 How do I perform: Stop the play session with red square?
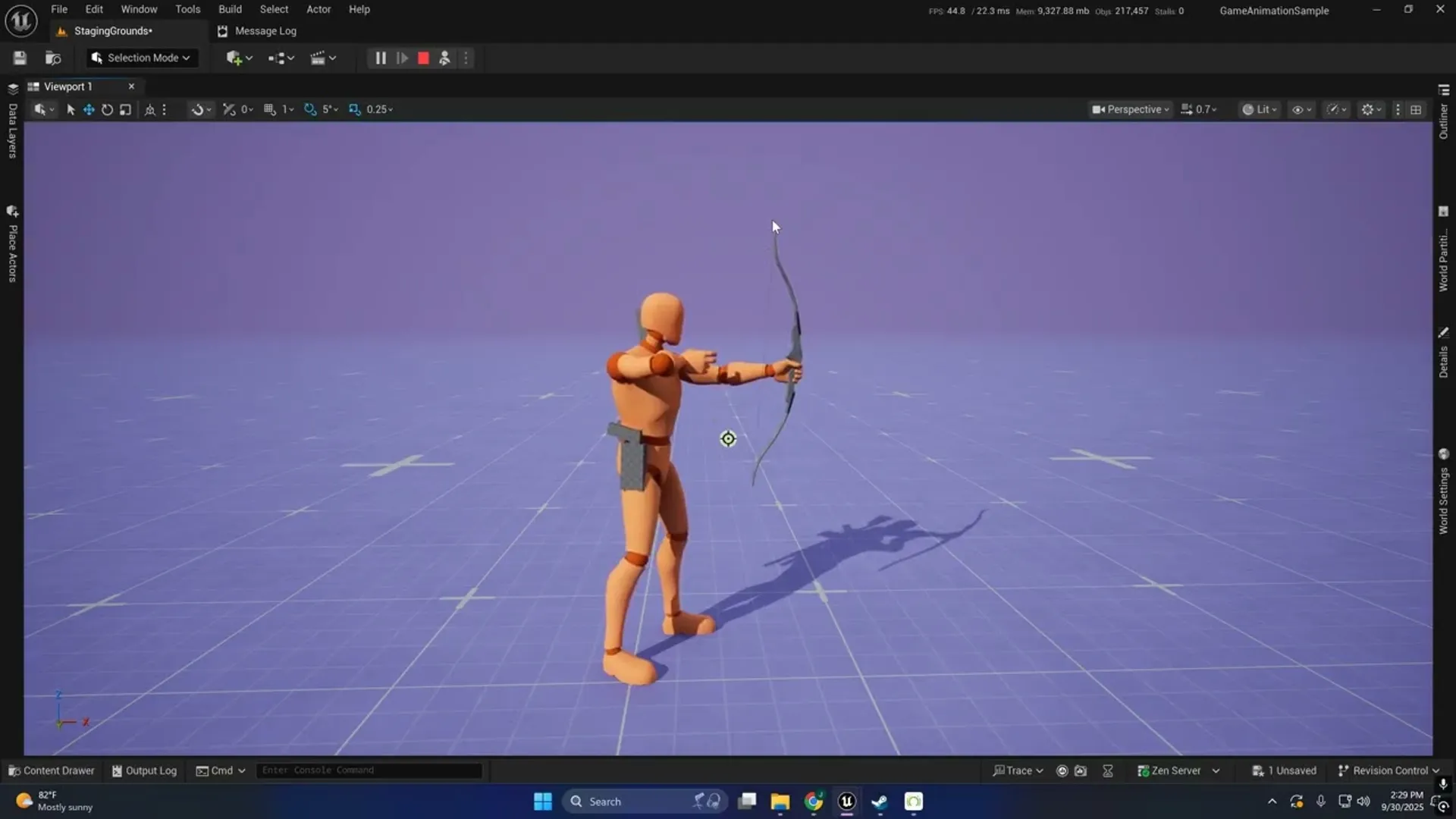click(422, 58)
